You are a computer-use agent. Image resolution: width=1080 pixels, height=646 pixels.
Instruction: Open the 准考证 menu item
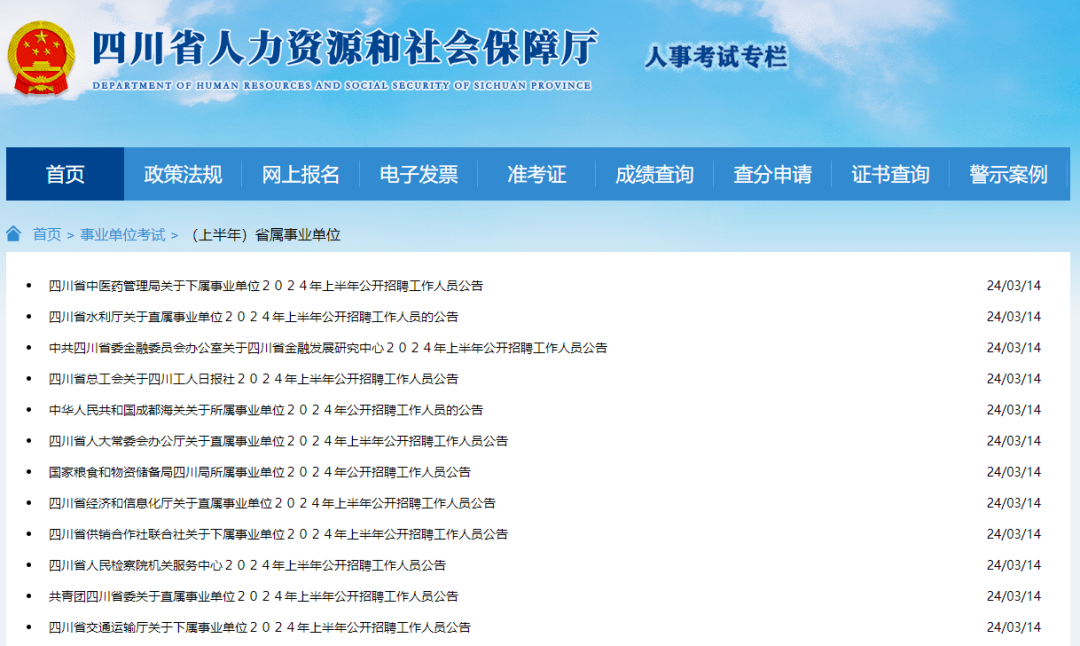(537, 175)
